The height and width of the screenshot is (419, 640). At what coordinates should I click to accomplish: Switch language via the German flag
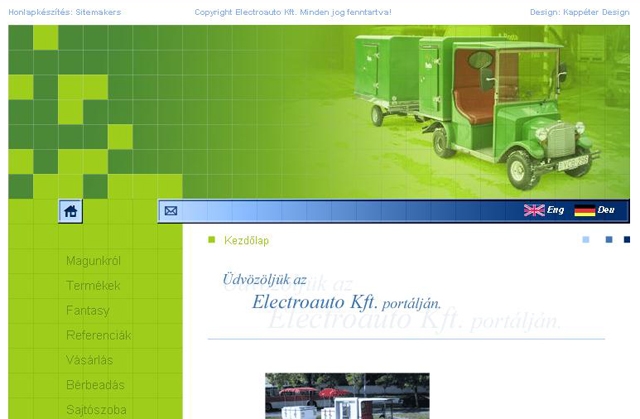click(x=584, y=211)
